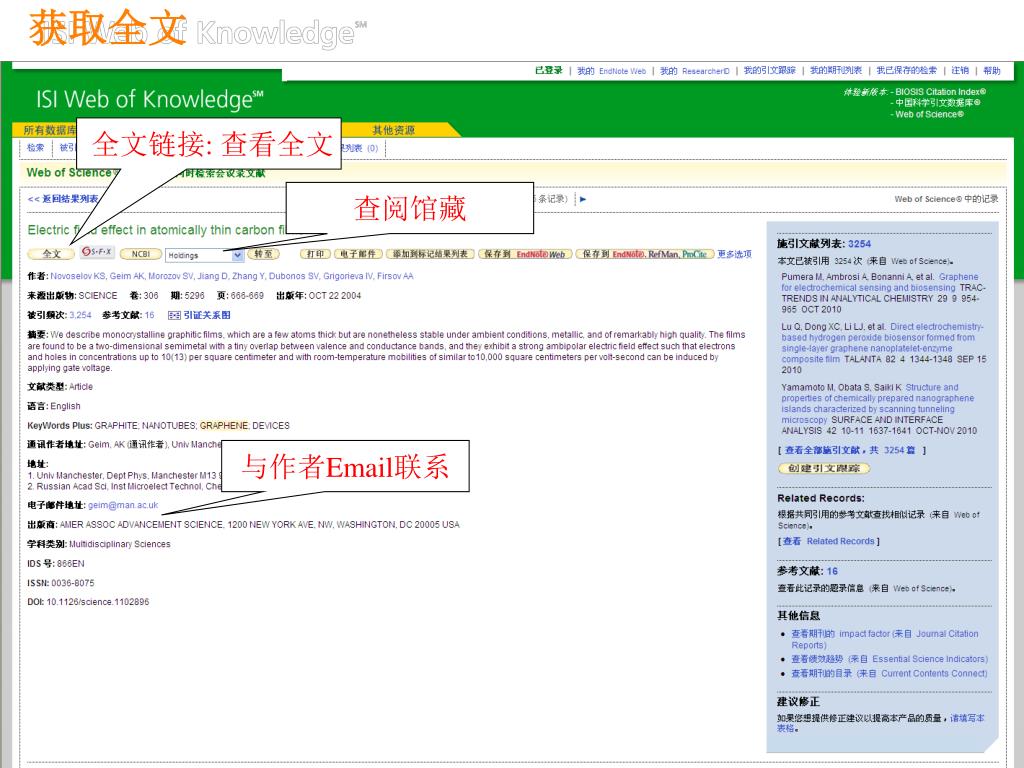Click next record arrow icon

pyautogui.click(x=583, y=199)
